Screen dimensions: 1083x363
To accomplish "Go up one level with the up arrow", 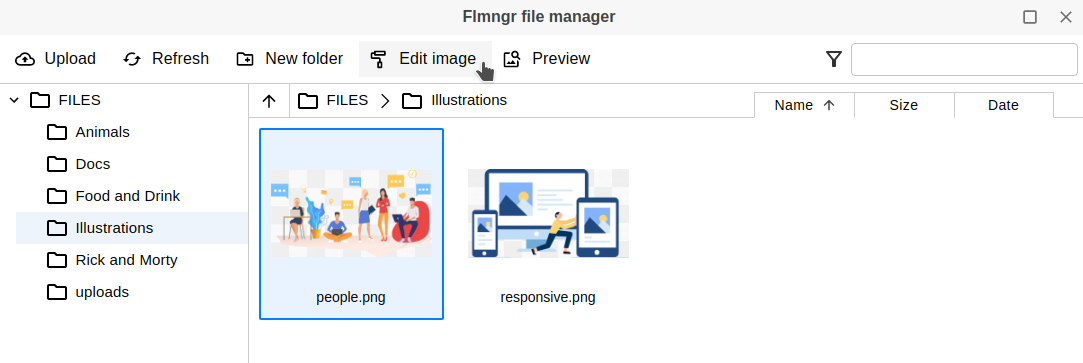I will tap(269, 101).
